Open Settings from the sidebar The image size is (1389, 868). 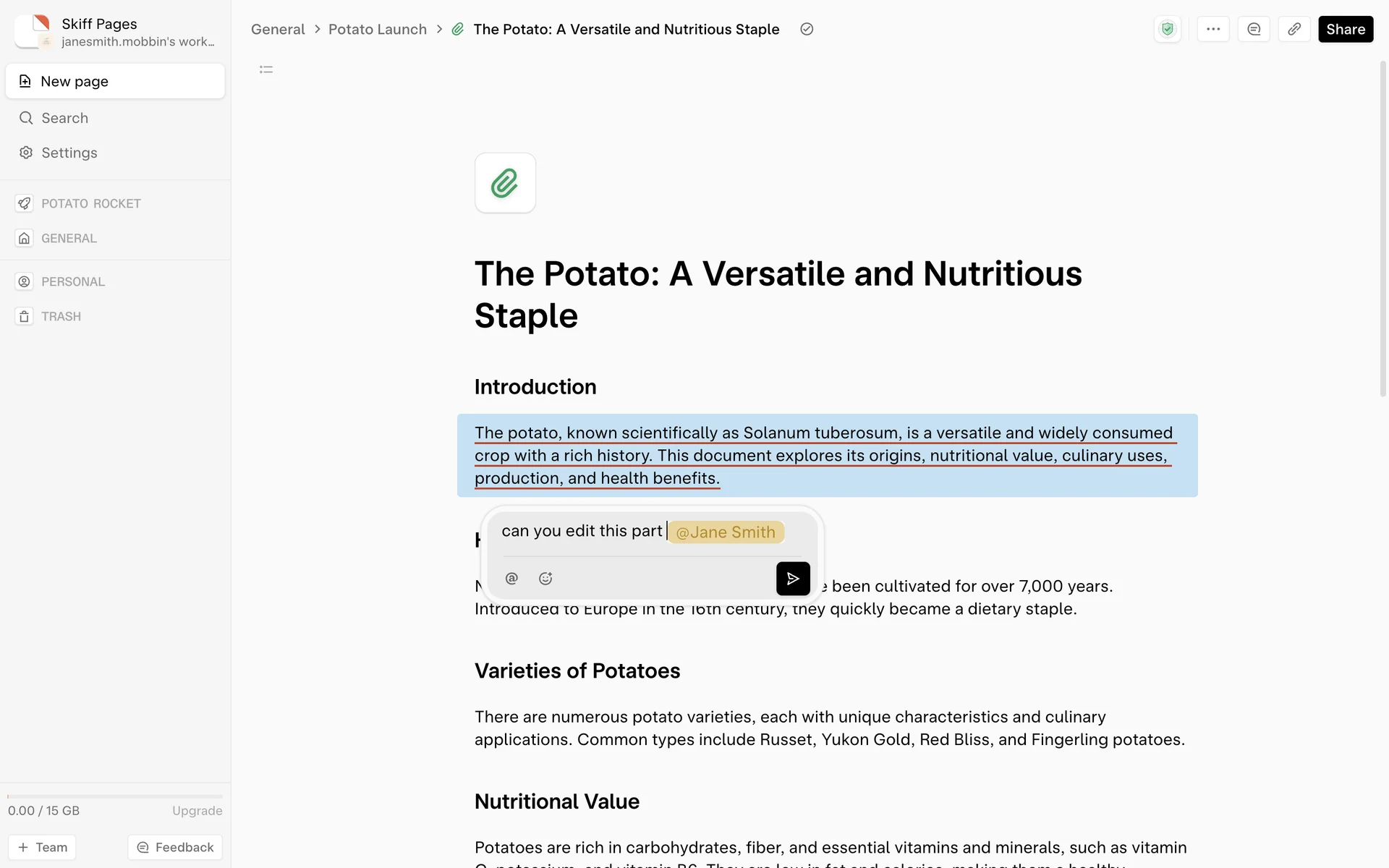tap(69, 153)
